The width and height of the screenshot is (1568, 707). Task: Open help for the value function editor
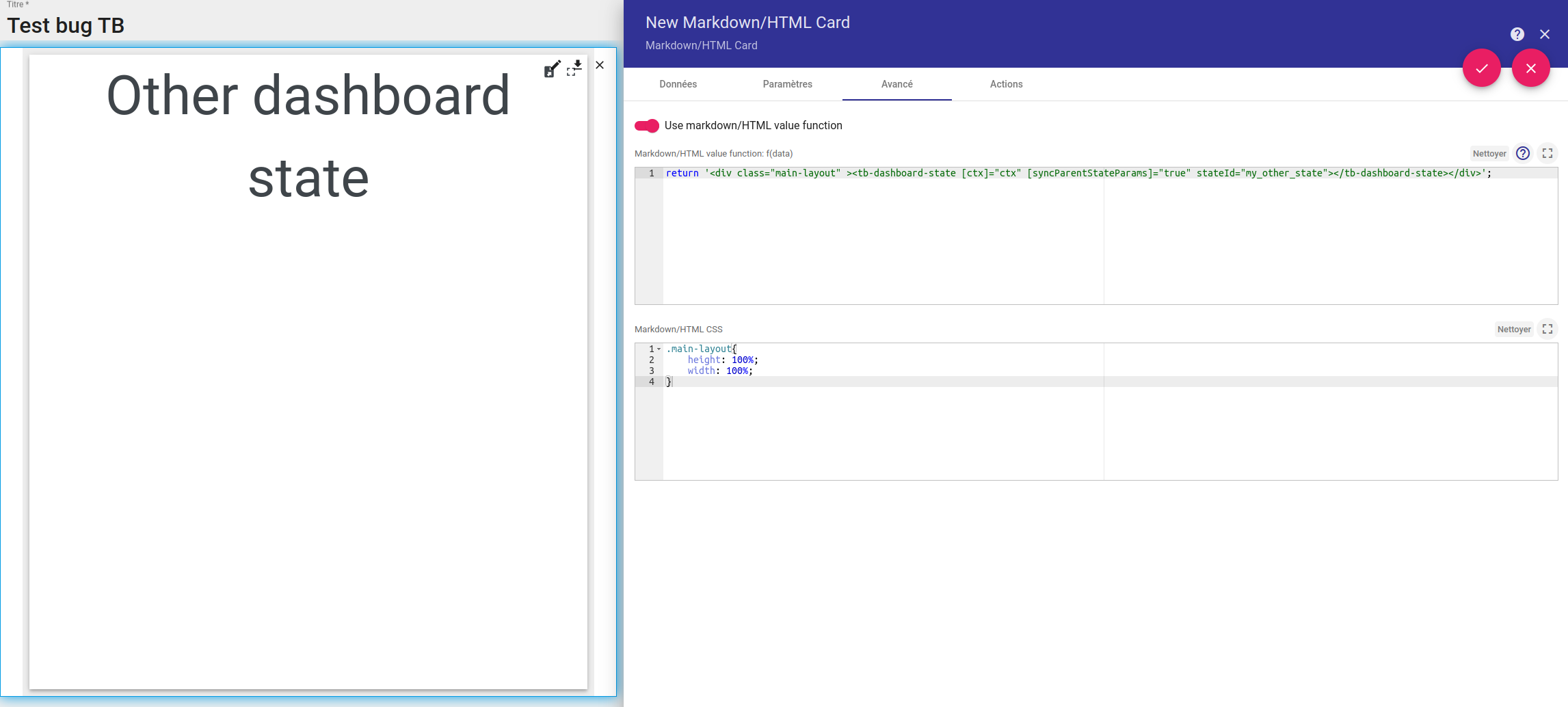[1522, 153]
